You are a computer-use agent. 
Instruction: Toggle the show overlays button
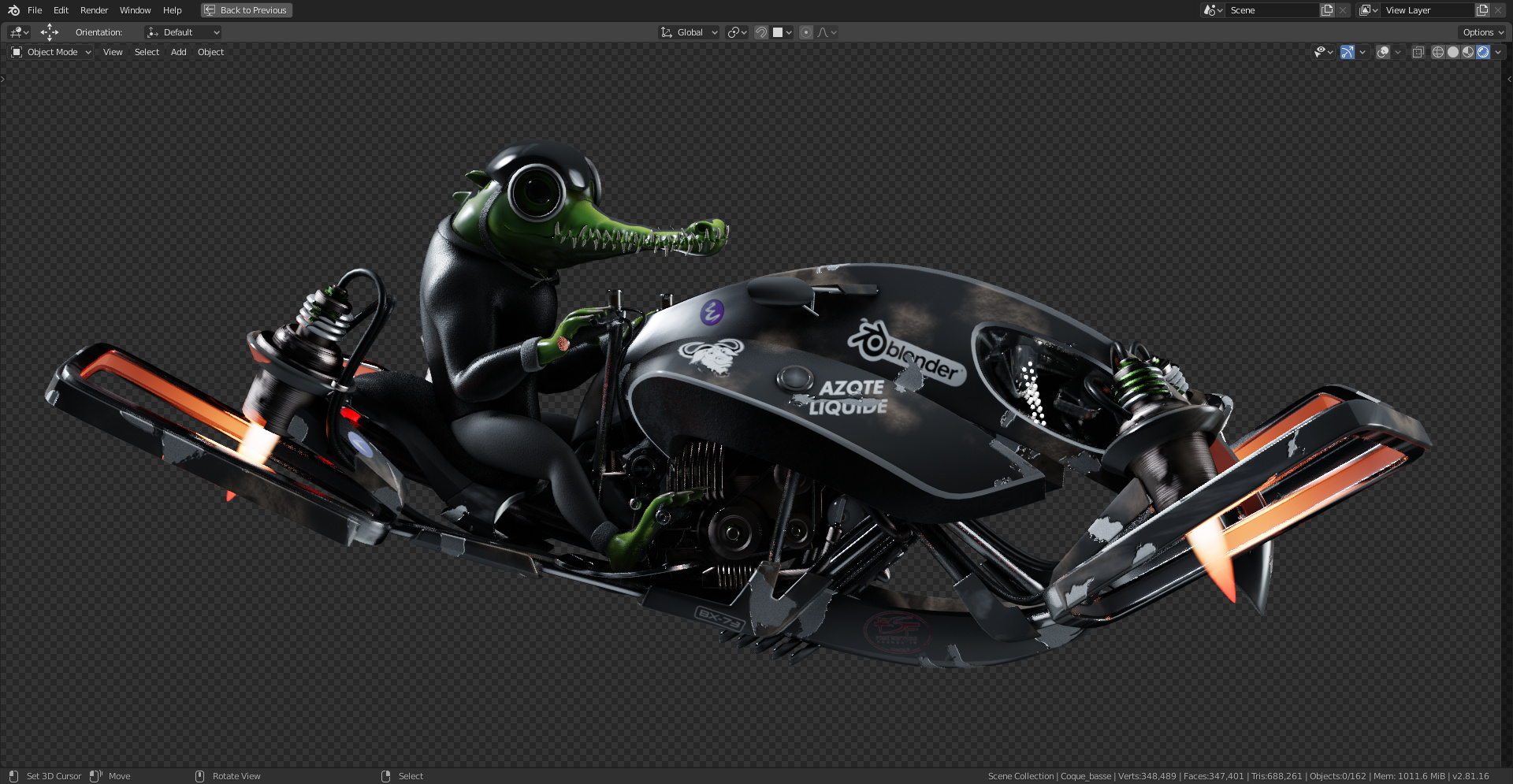[1383, 52]
